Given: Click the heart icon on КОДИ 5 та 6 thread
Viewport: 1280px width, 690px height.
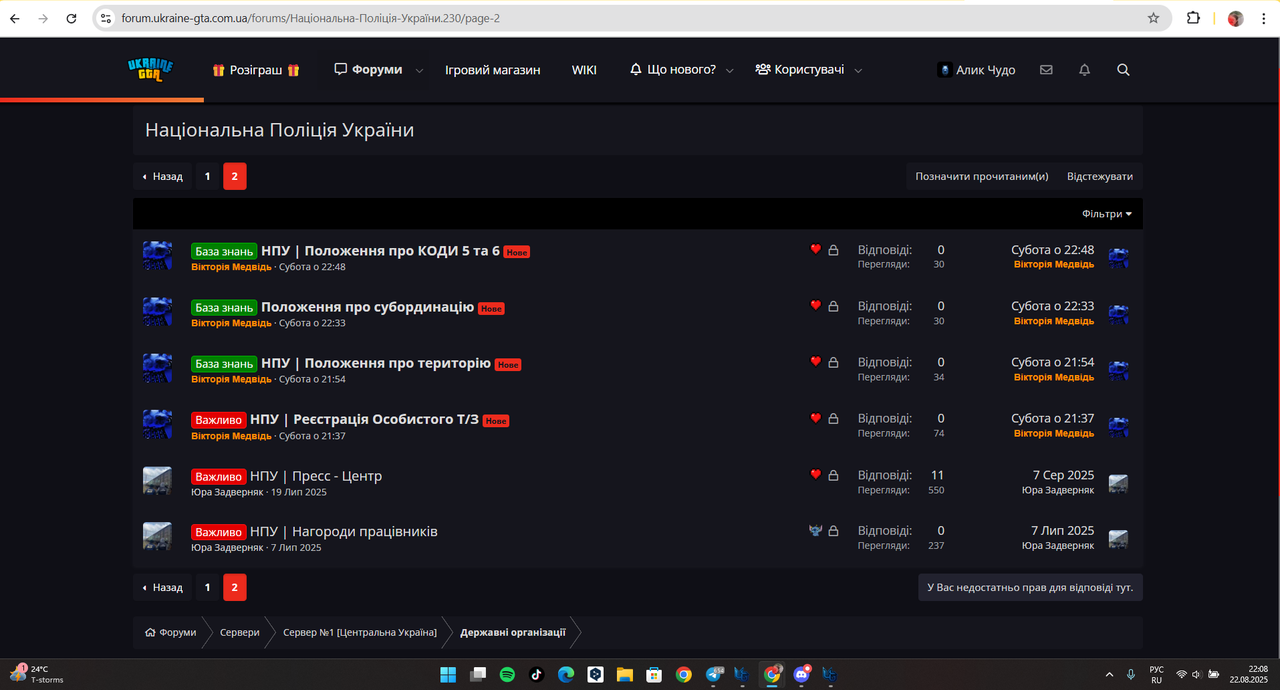Looking at the screenshot, I should click(x=815, y=249).
